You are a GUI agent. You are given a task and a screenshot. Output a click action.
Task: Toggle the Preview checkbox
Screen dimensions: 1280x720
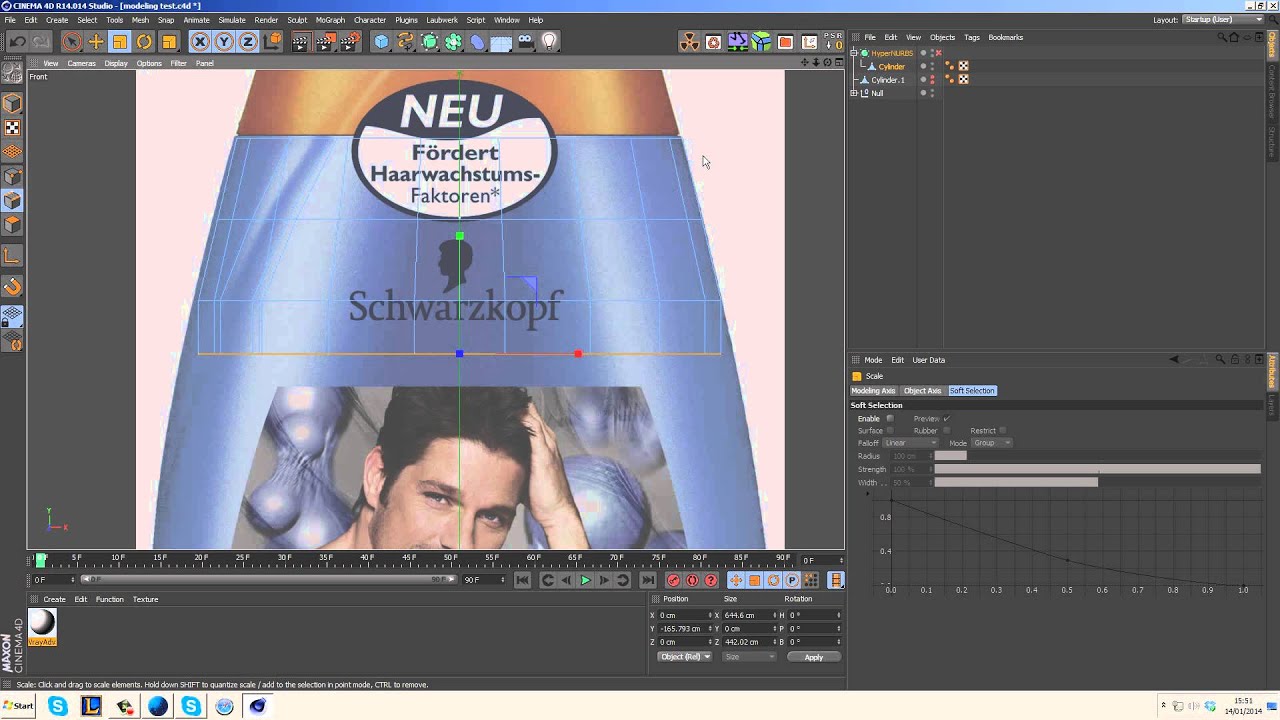(x=946, y=418)
